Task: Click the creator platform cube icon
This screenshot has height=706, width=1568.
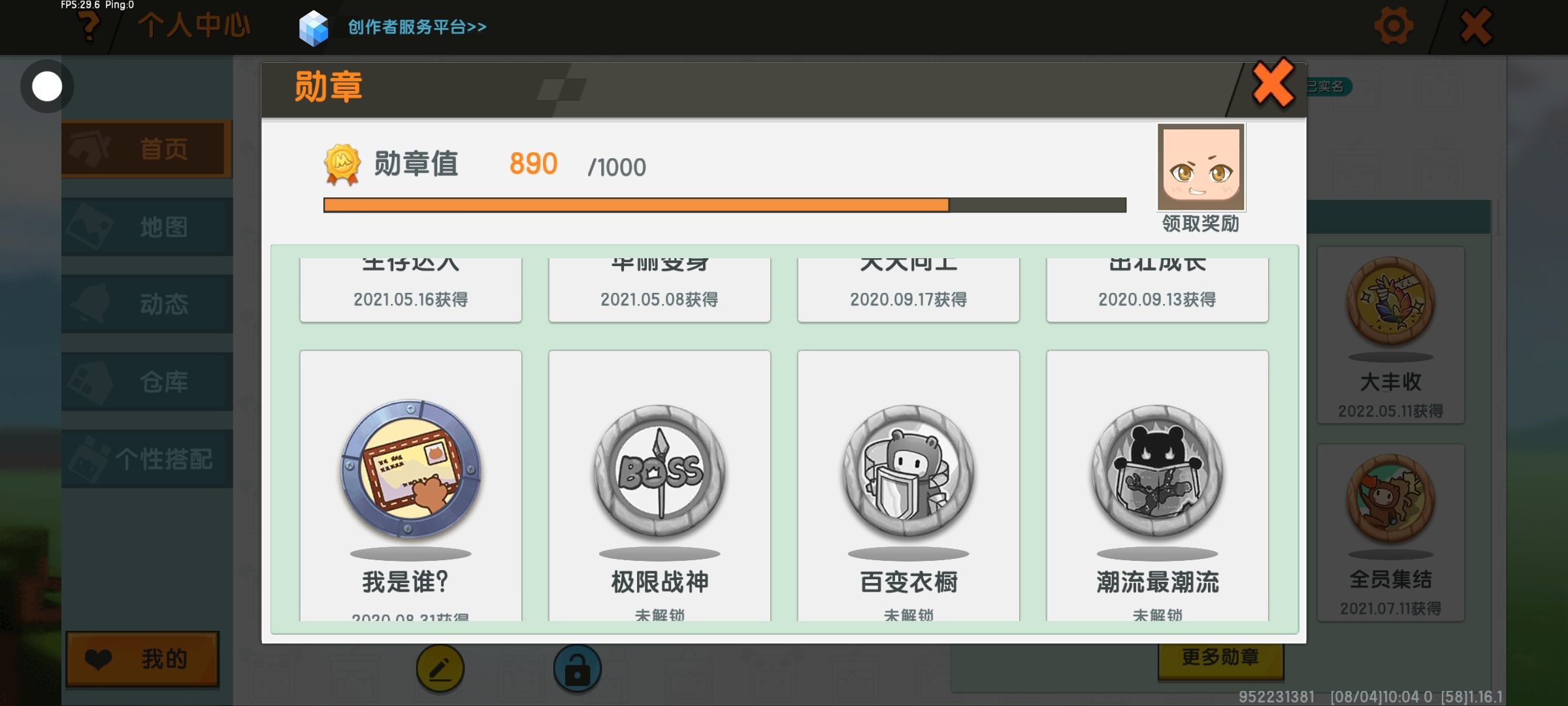Action: tap(314, 28)
